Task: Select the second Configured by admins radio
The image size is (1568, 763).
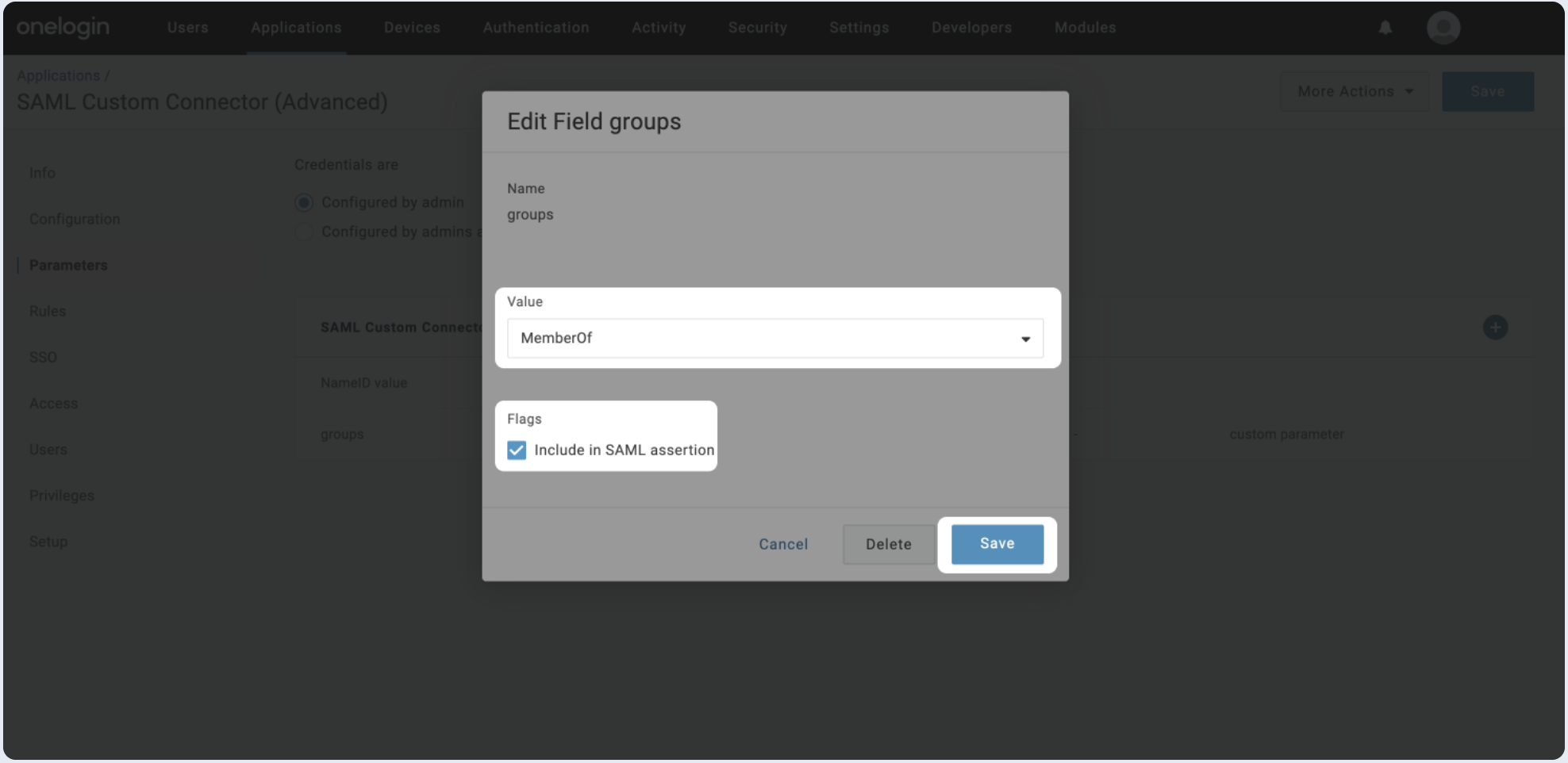Action: [x=304, y=232]
